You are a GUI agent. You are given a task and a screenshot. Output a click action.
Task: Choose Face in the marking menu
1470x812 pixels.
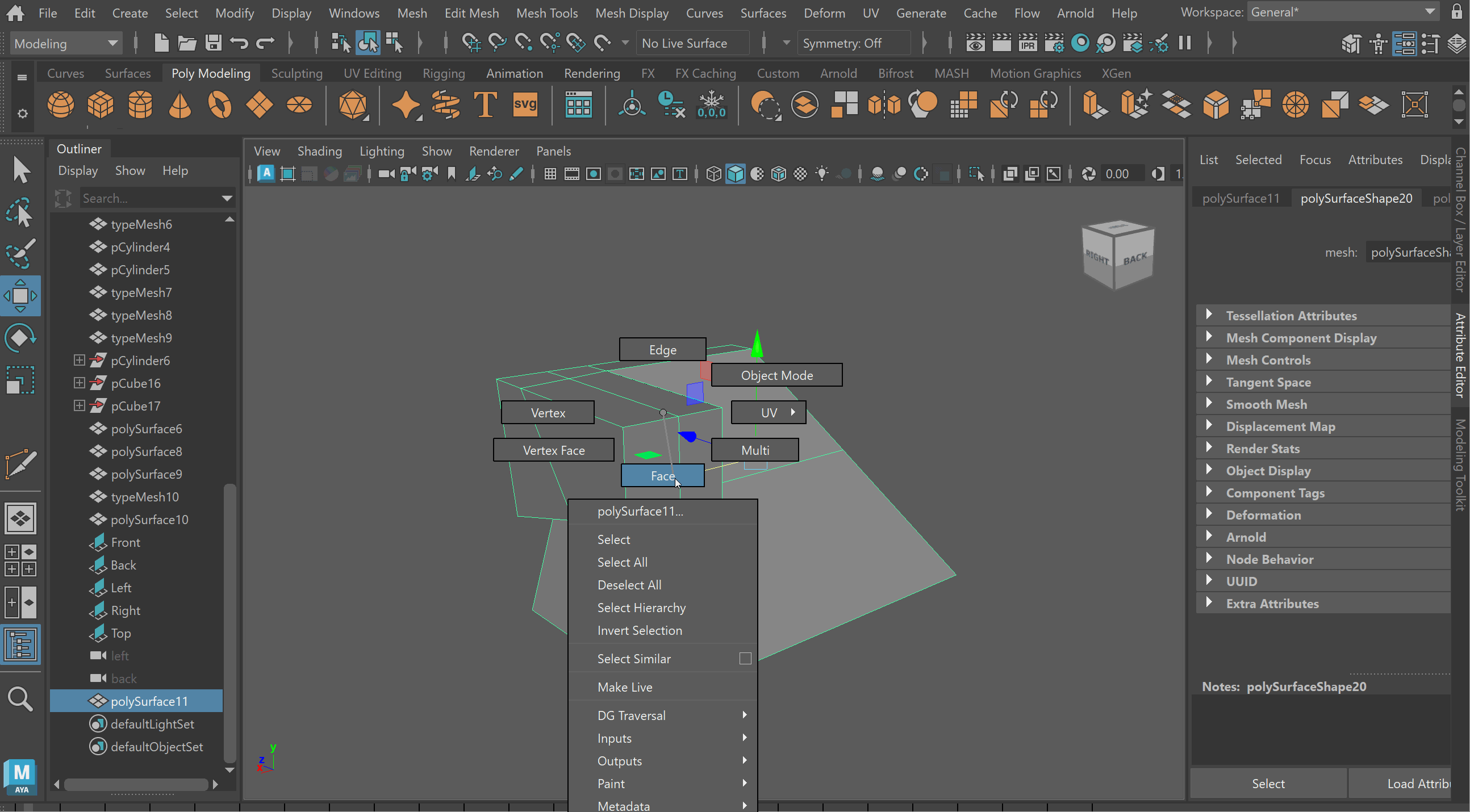pyautogui.click(x=662, y=475)
